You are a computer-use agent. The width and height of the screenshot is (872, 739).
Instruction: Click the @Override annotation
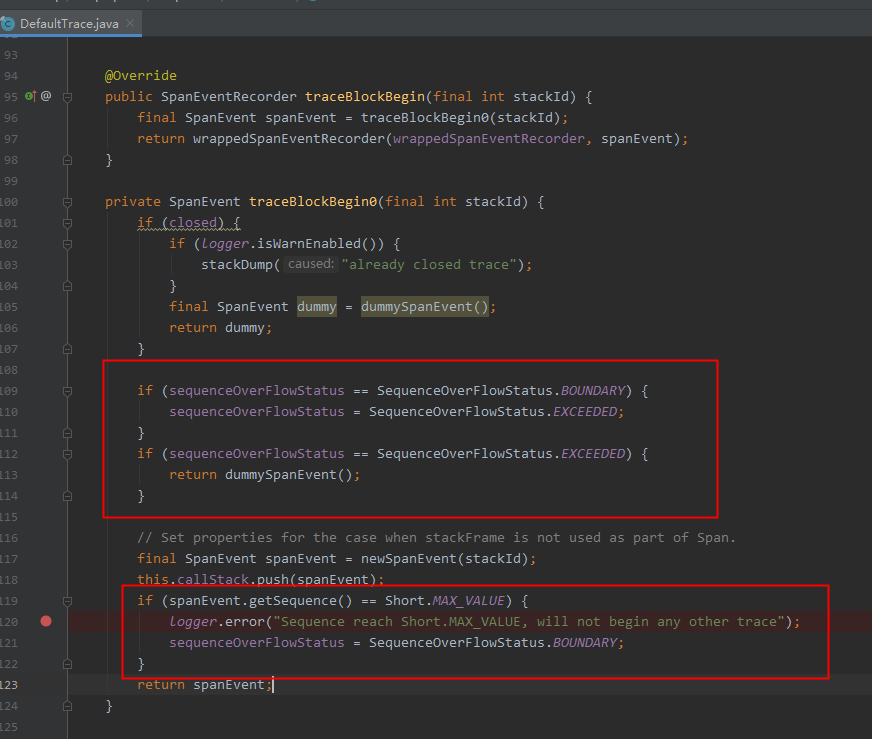[x=141, y=76]
